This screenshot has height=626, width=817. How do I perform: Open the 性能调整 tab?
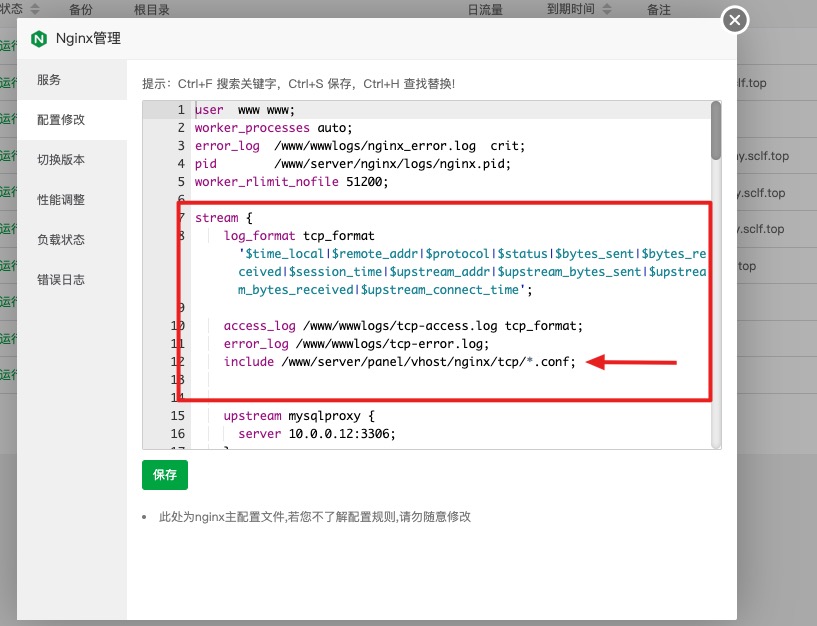(72, 200)
